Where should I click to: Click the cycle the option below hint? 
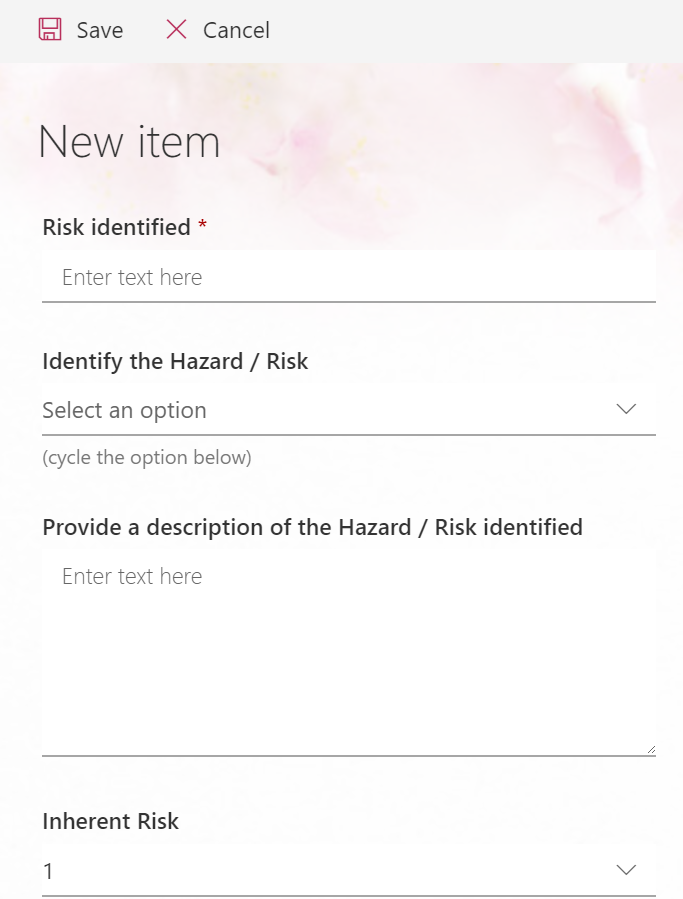point(146,458)
